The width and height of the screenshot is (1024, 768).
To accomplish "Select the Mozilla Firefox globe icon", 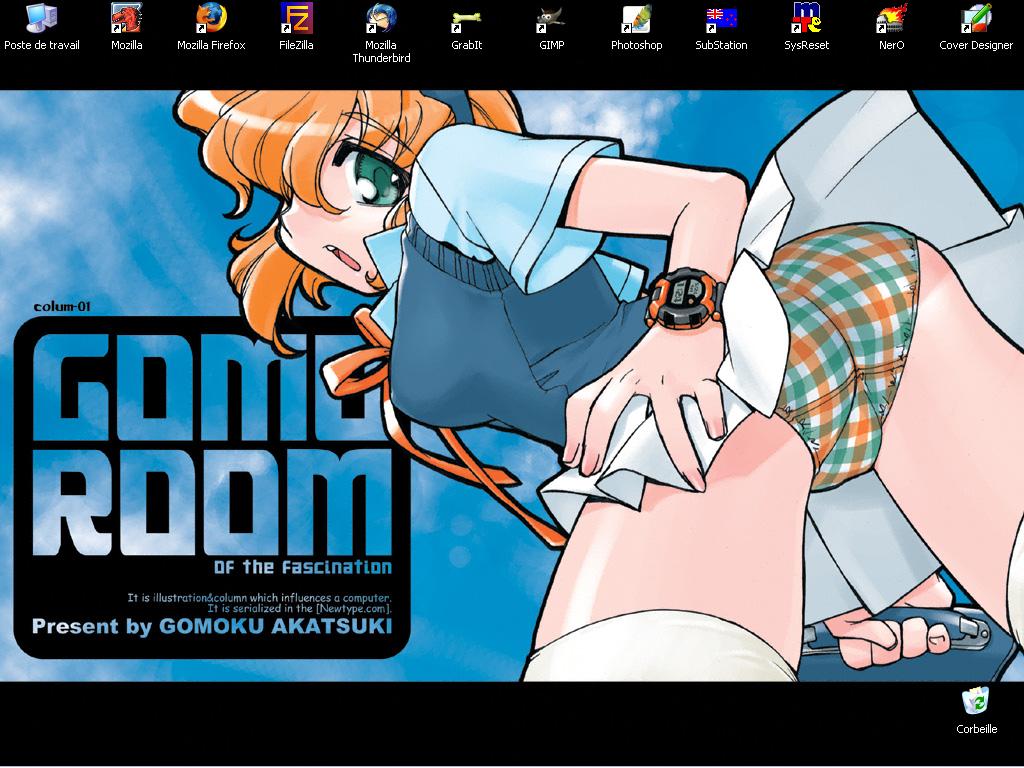I will pyautogui.click(x=211, y=18).
